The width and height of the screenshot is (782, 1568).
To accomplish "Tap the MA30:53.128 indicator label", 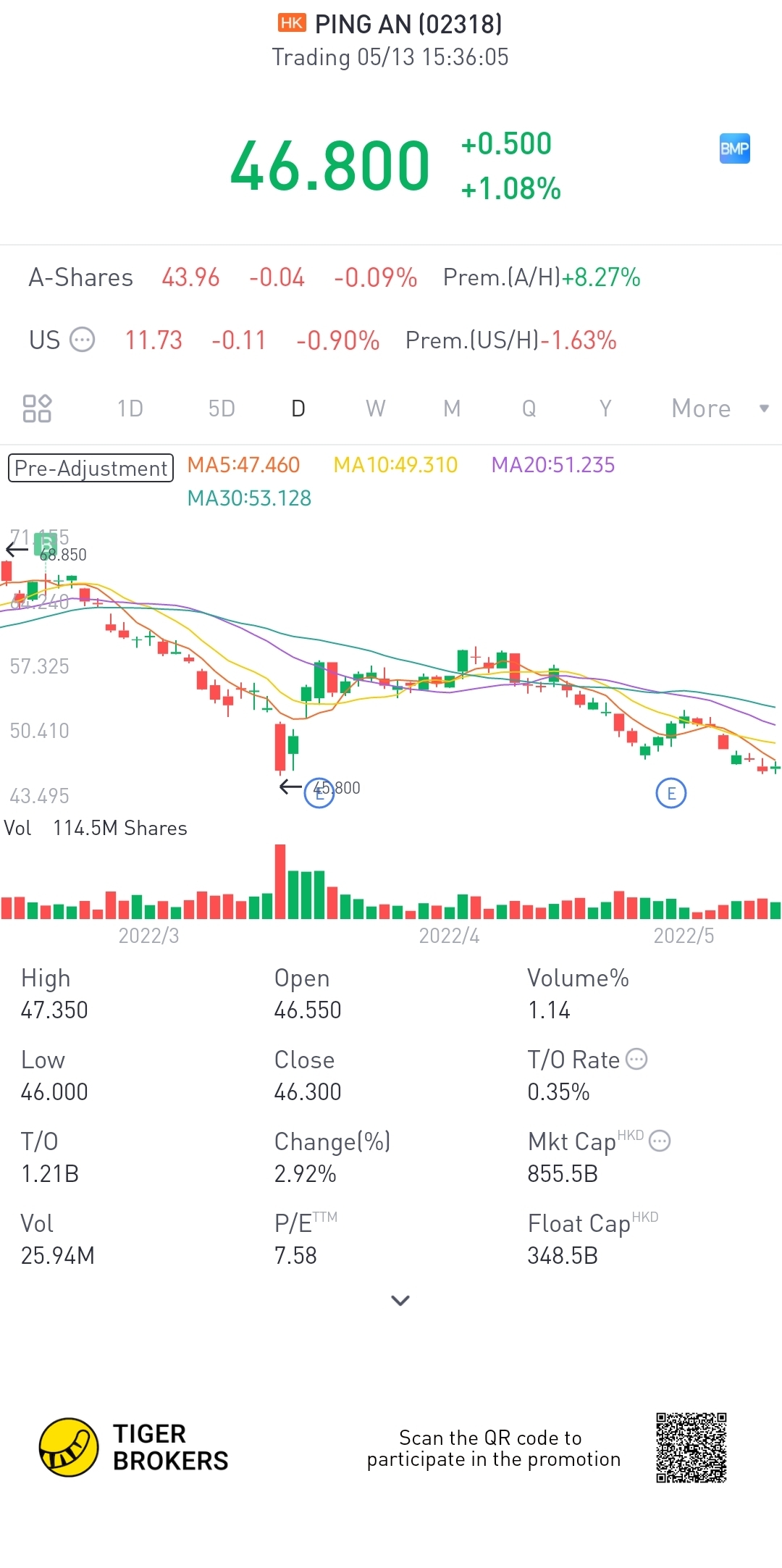I will pyautogui.click(x=249, y=498).
